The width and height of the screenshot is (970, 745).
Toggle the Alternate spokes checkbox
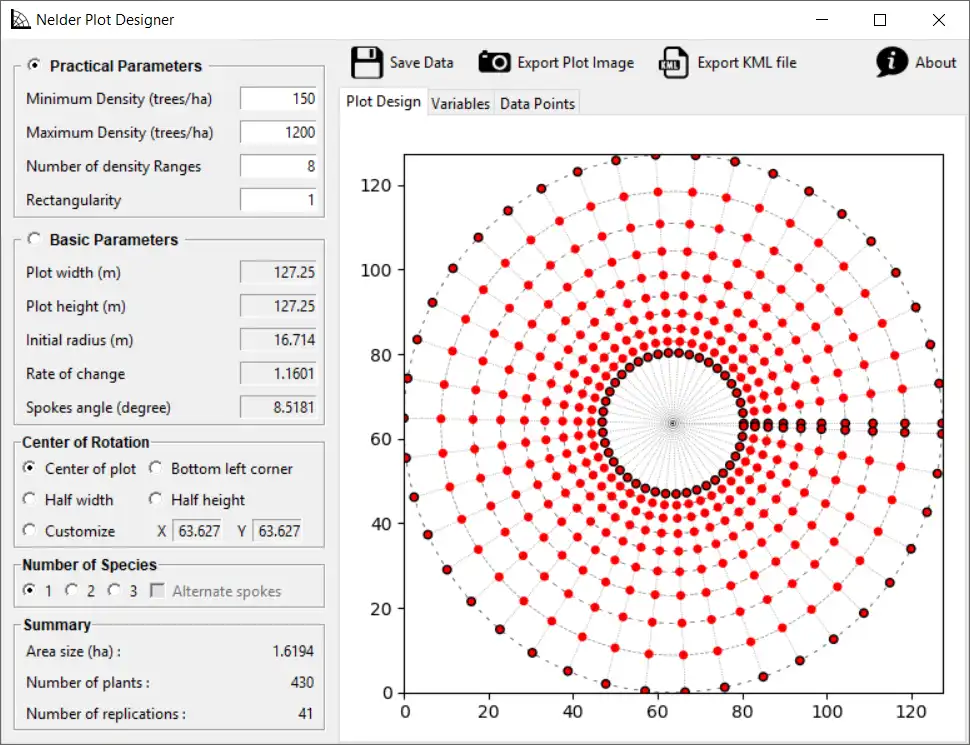point(158,591)
